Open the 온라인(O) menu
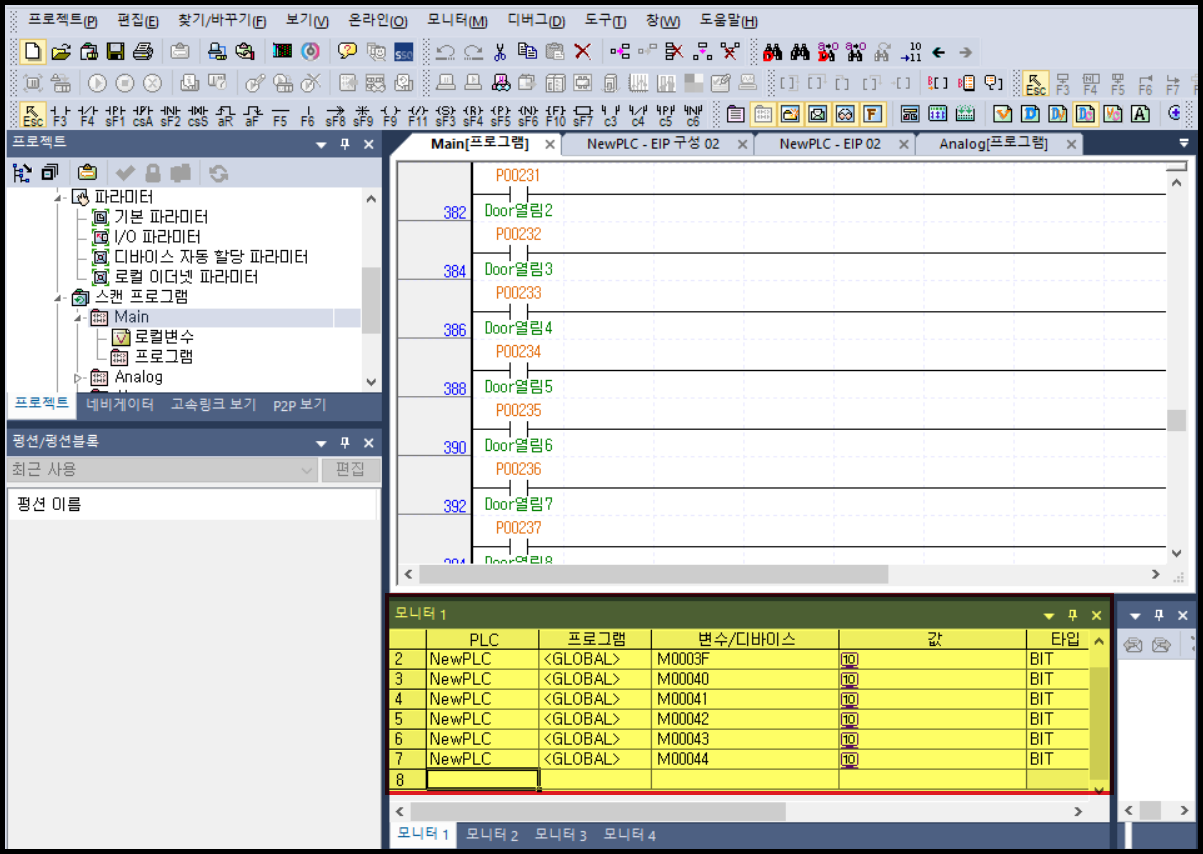Screen dimensions: 1203x854 tap(378, 21)
